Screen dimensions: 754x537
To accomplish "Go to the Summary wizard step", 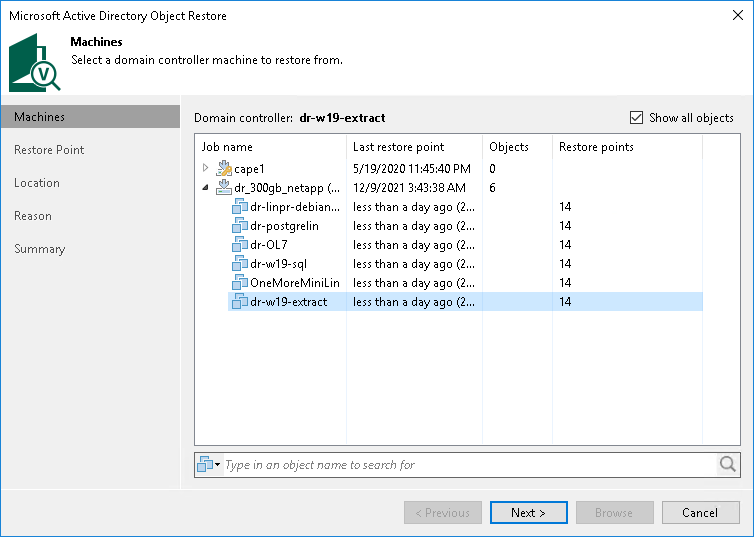I will click(39, 249).
